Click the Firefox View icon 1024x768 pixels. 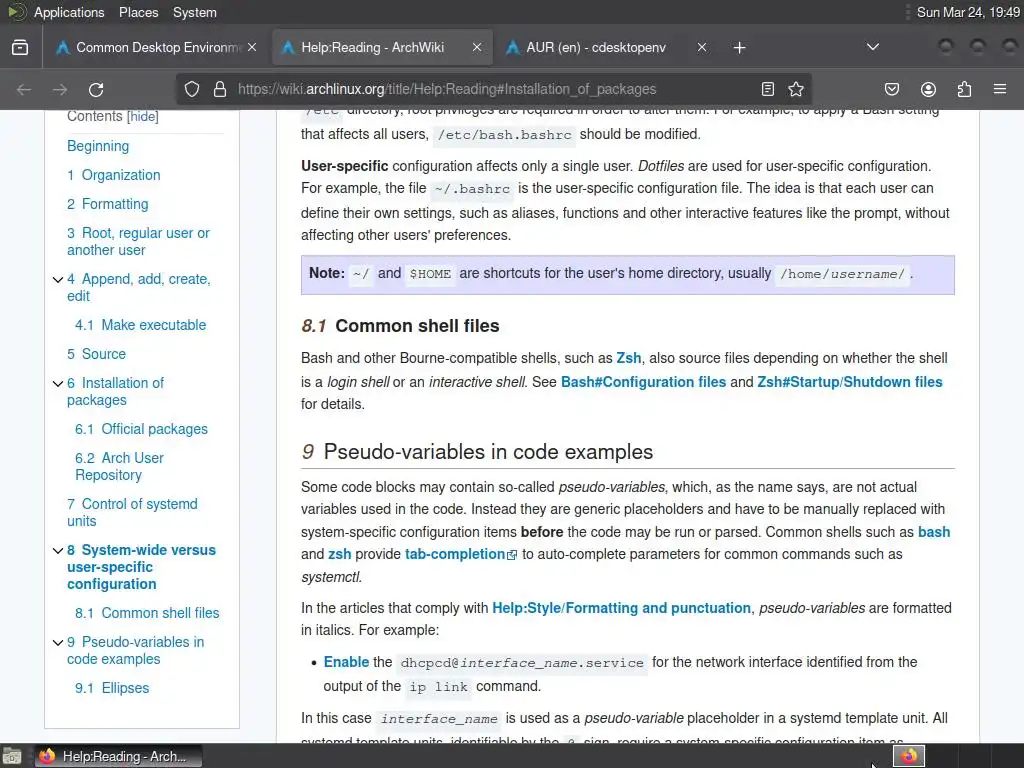(20, 48)
